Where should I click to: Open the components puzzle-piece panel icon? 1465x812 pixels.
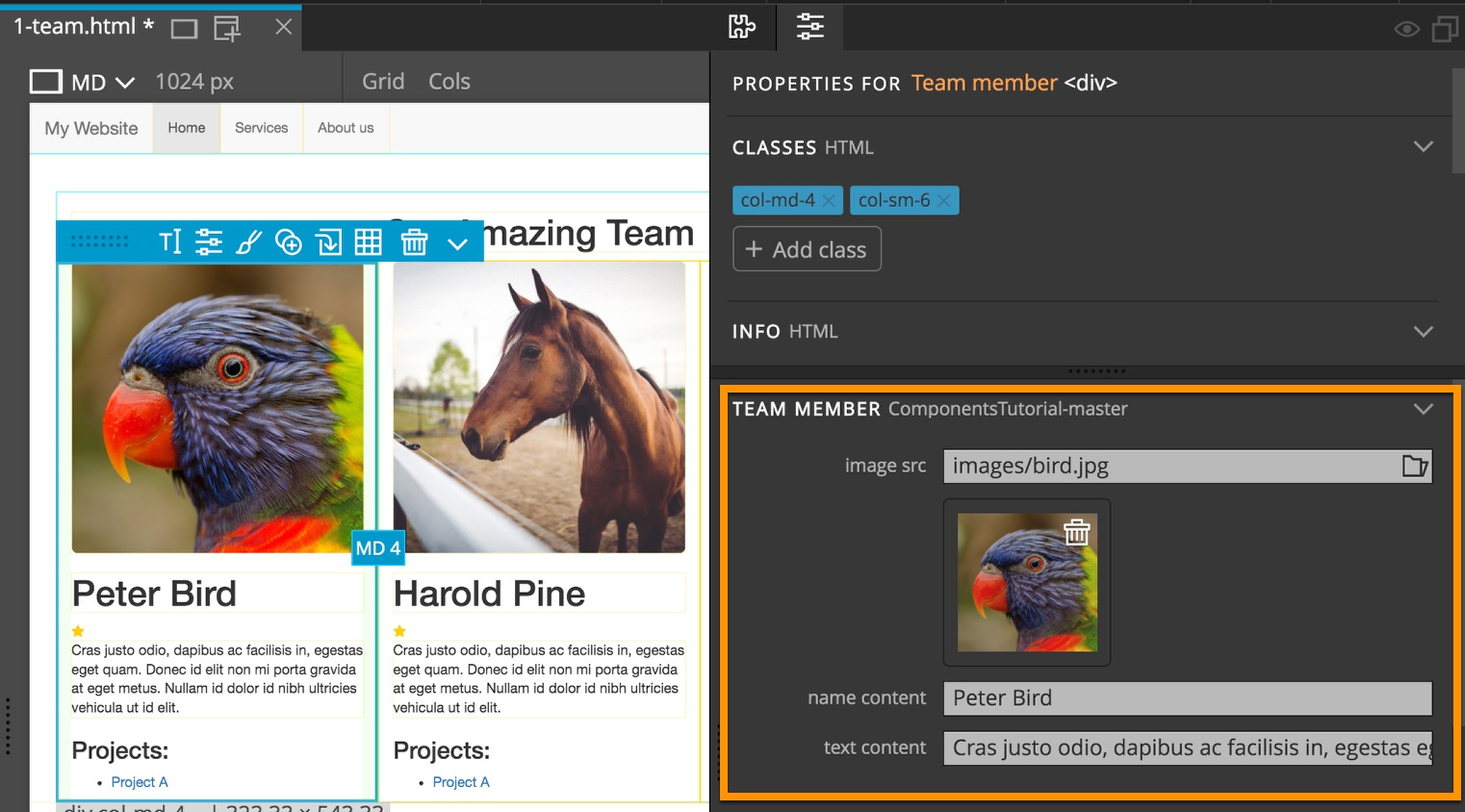point(741,27)
